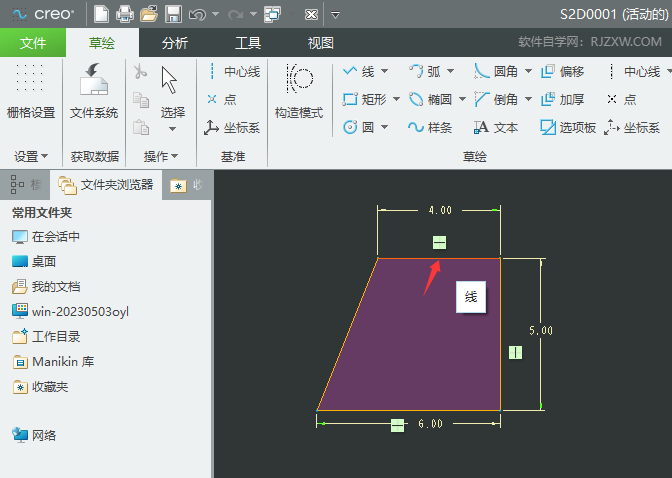This screenshot has width=672, height=478.
Task: Switch to the View (视图) ribbon tab
Action: [321, 42]
